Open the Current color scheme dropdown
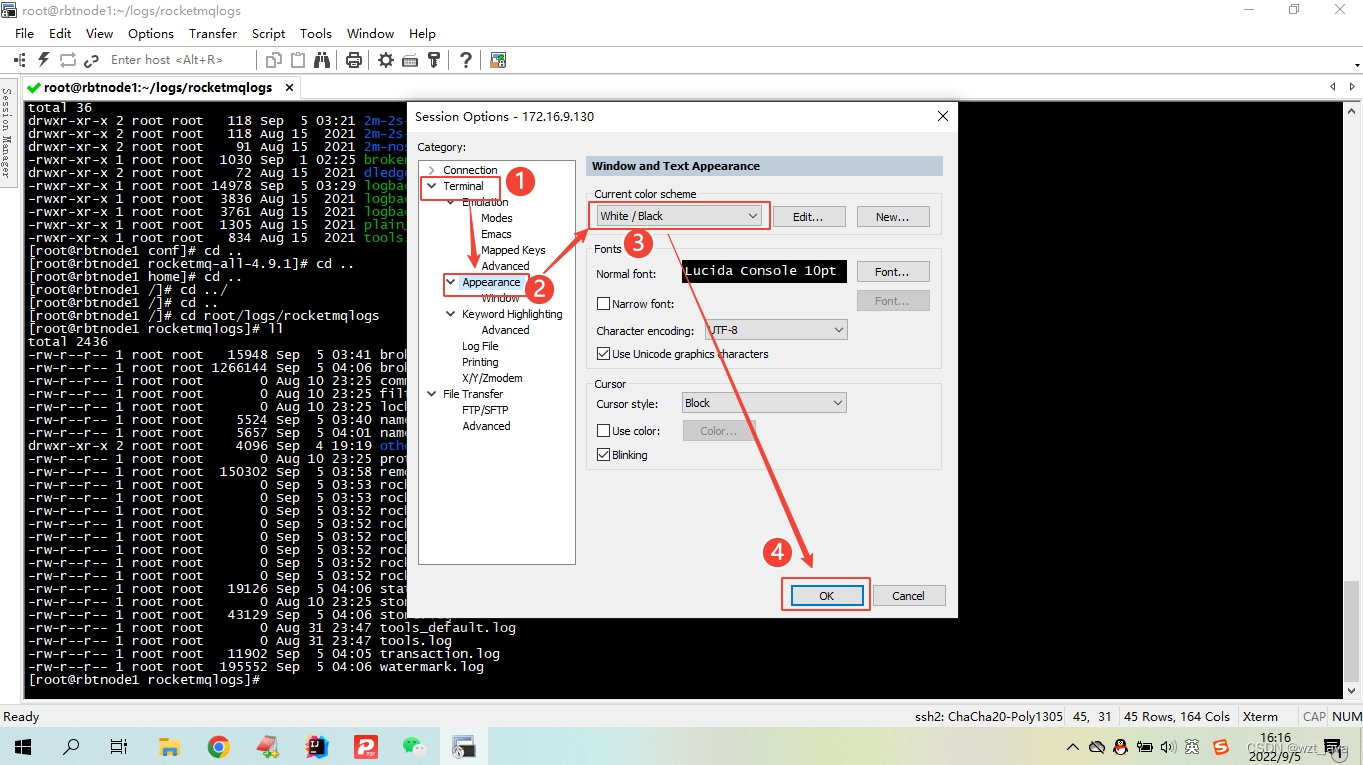The width and height of the screenshot is (1363, 765). tap(753, 215)
